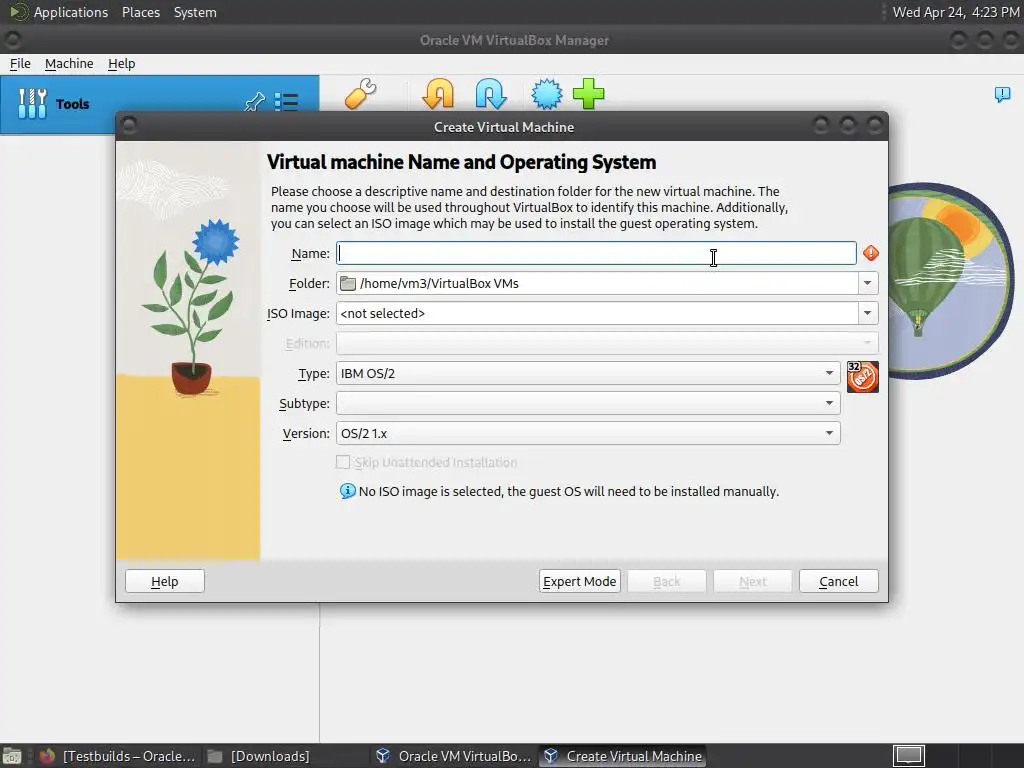Click the notification center icon at top right
The width and height of the screenshot is (1024, 768).
(1002, 95)
